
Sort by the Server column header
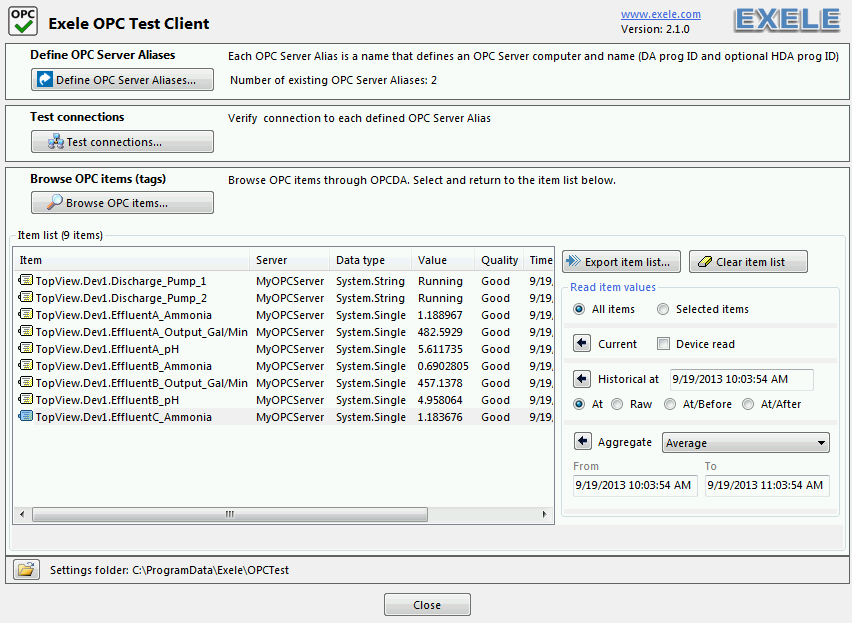[x=289, y=260]
